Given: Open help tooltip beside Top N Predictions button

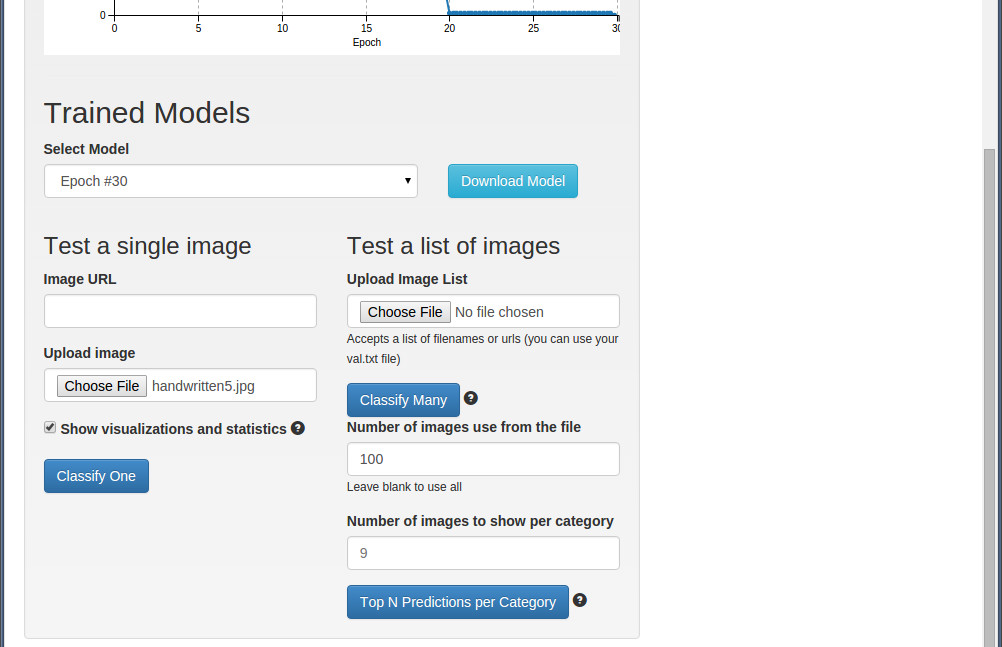Looking at the screenshot, I should 580,600.
